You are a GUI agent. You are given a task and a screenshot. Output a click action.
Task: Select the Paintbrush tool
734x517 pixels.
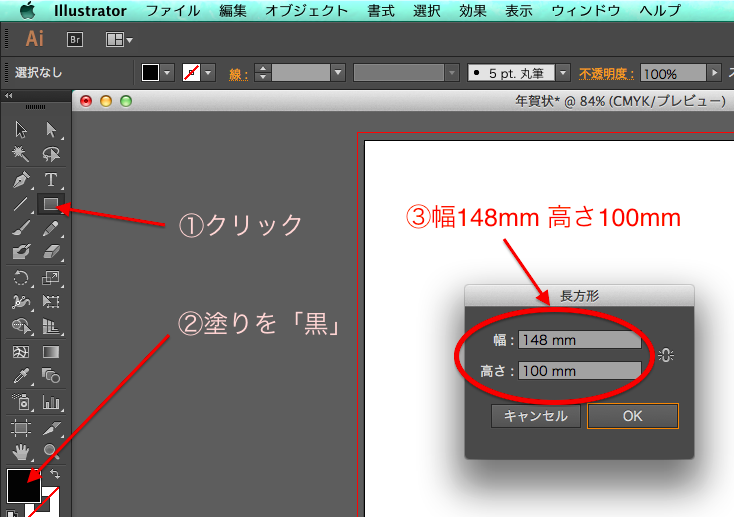tap(21, 228)
